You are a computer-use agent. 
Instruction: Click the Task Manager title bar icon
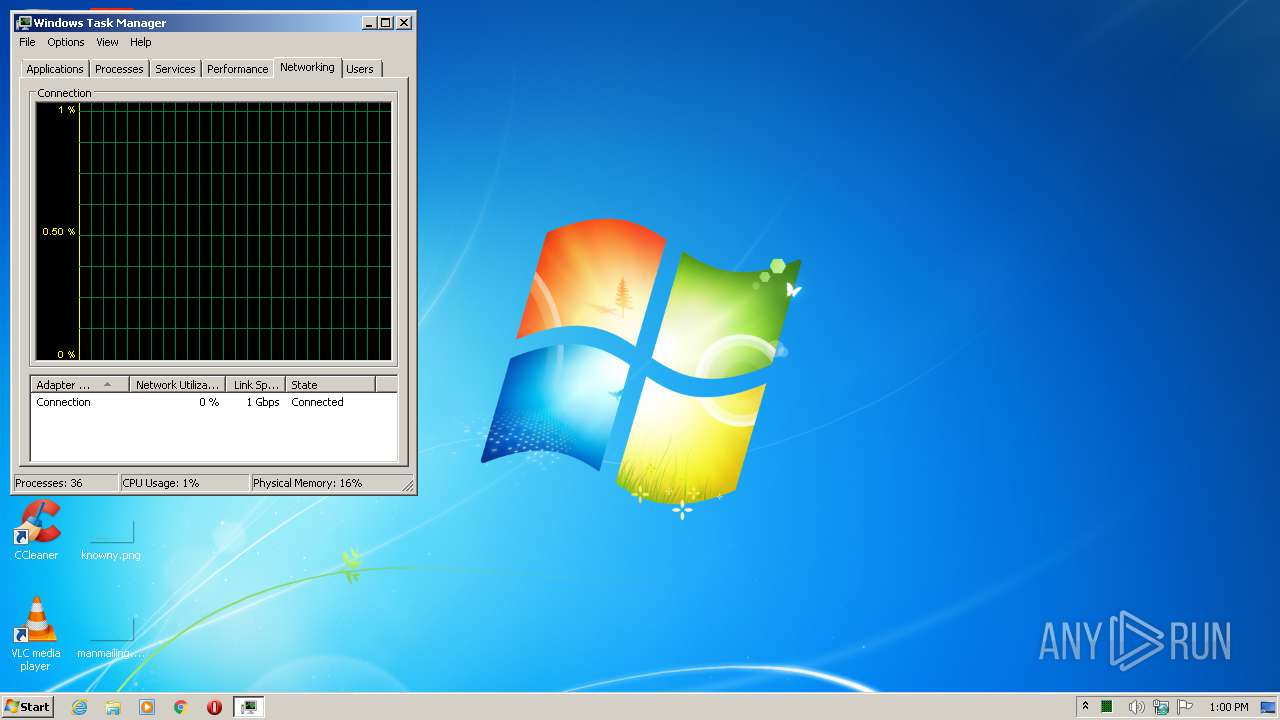click(x=24, y=22)
